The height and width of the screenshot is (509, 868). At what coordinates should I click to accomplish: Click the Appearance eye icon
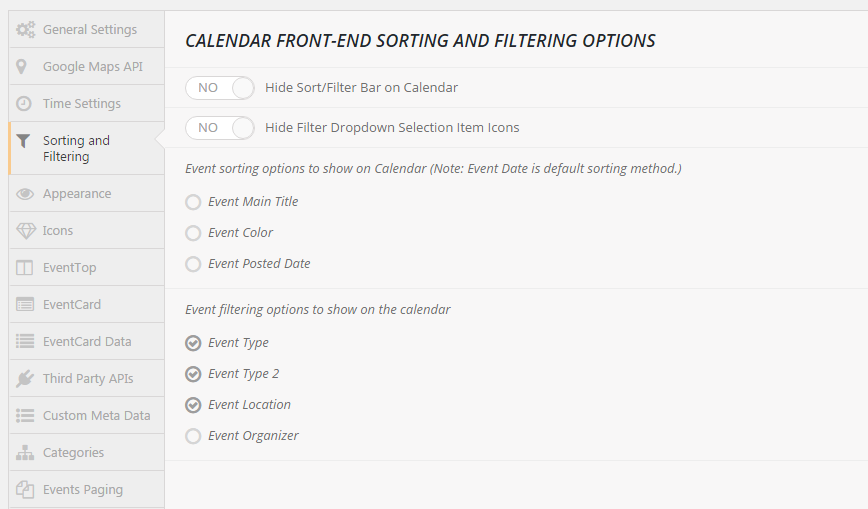(x=25, y=194)
